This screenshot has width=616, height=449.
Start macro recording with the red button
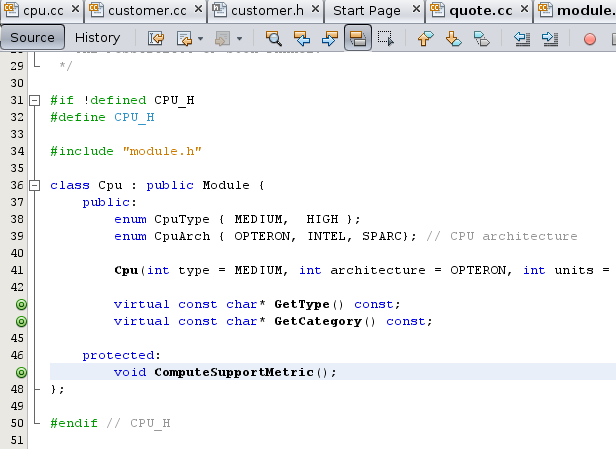589,39
